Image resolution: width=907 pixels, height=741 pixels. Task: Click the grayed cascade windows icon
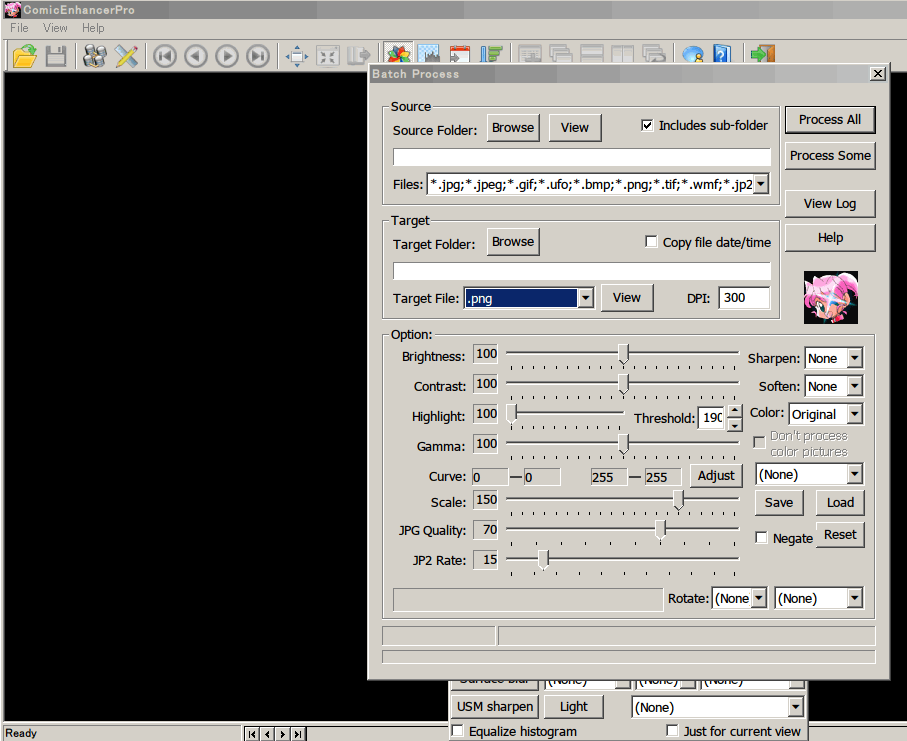pos(561,53)
